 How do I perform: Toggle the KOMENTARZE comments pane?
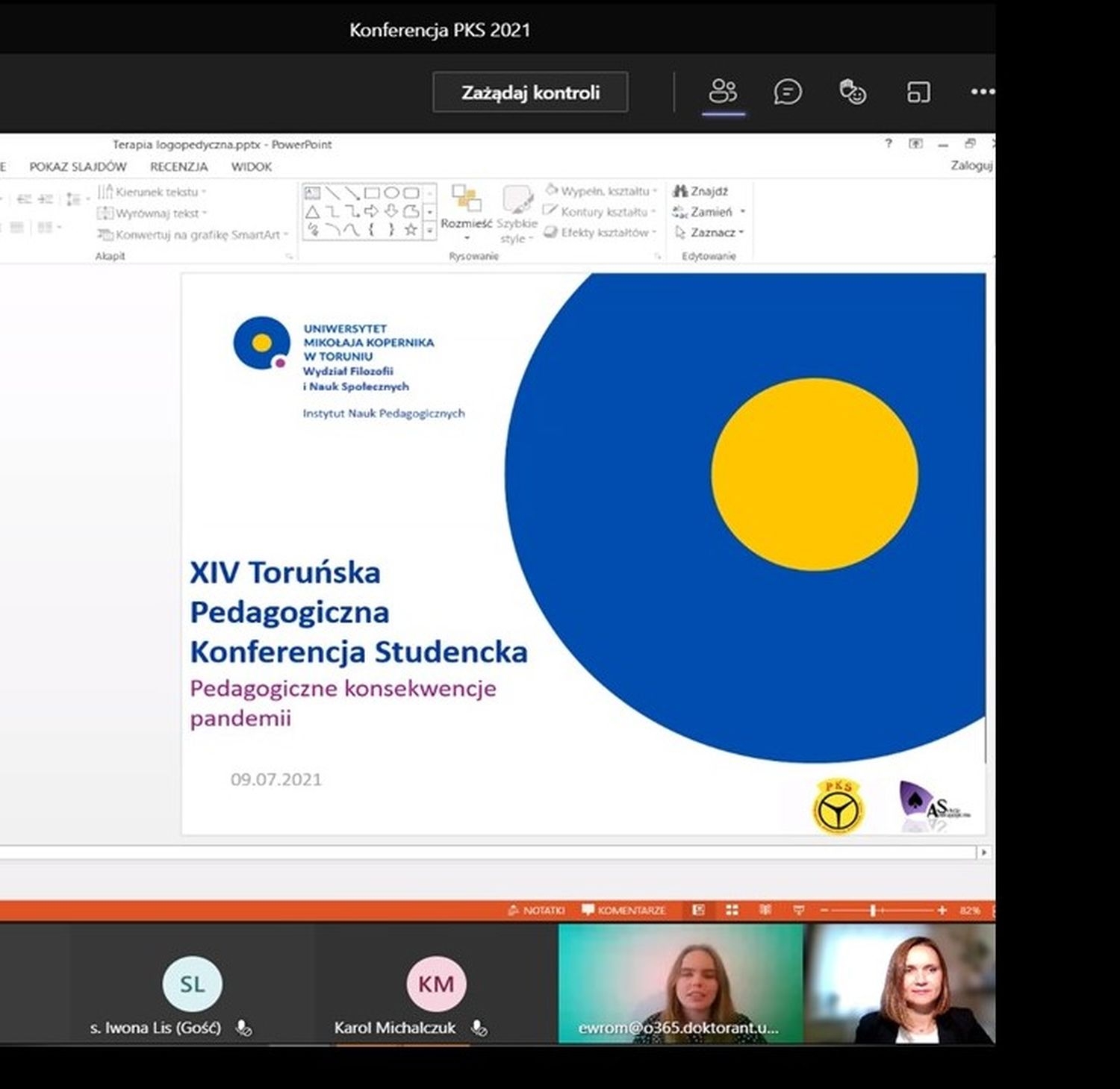(x=623, y=910)
